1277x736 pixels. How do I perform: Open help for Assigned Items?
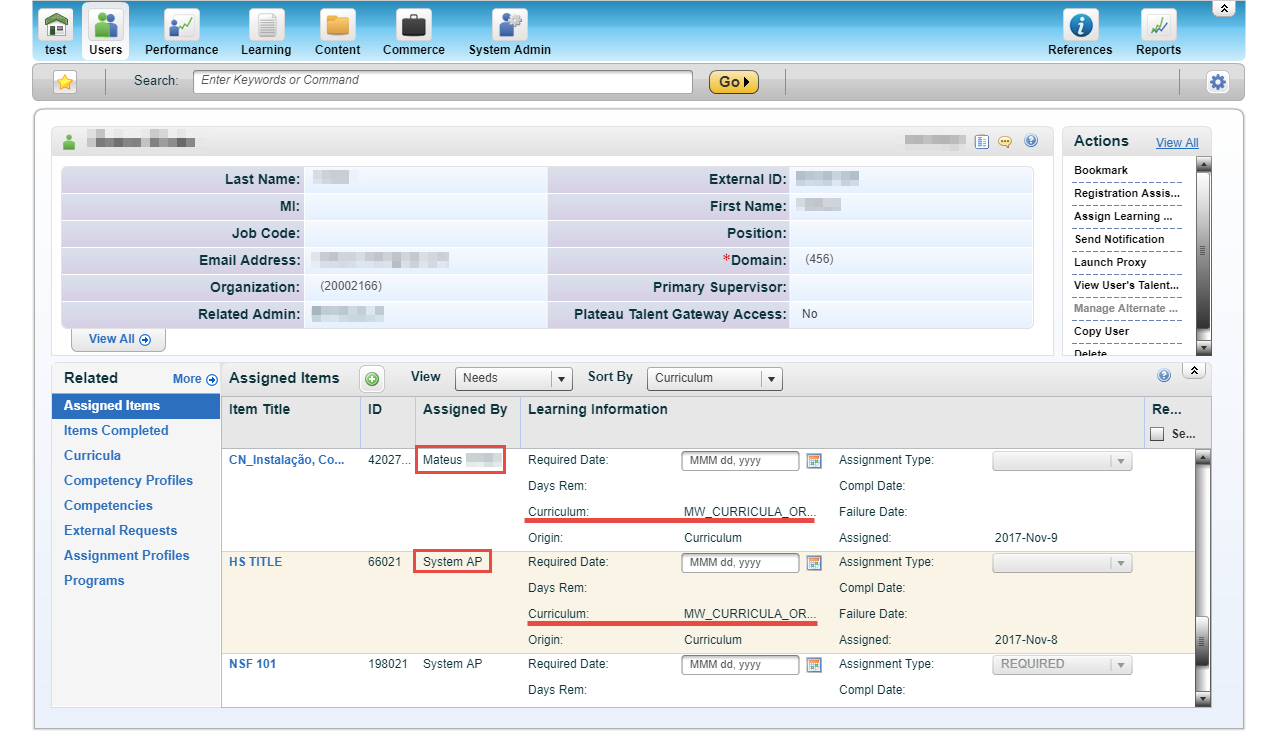click(1164, 376)
